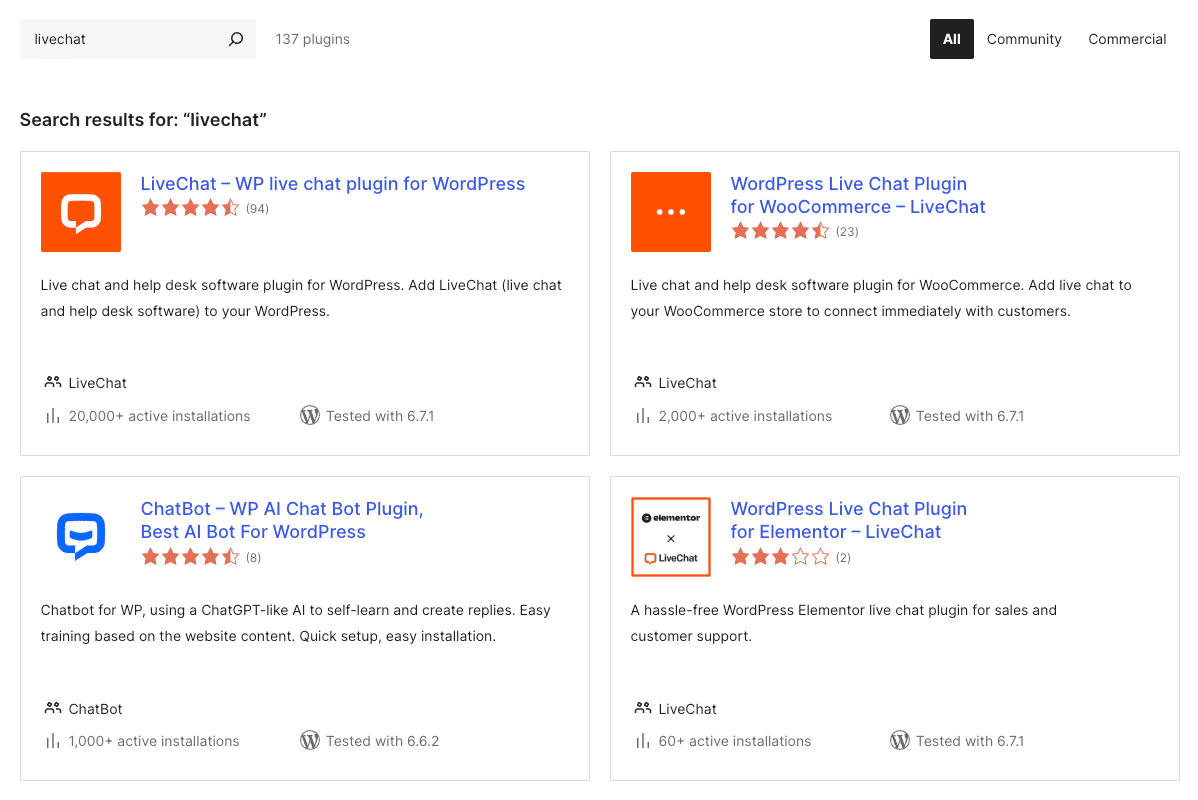Click the ChatBot author name

[x=96, y=709]
